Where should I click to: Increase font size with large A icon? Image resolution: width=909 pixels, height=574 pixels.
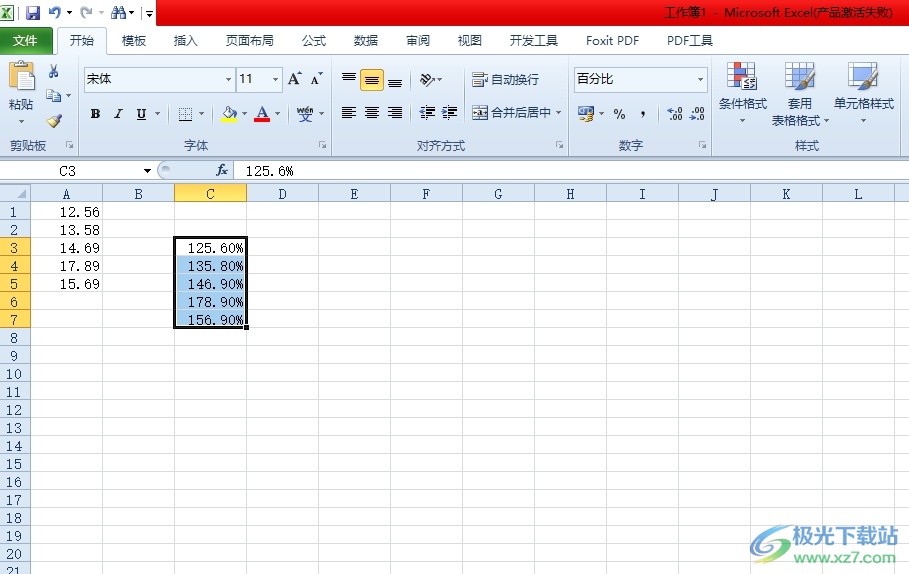pyautogui.click(x=294, y=79)
